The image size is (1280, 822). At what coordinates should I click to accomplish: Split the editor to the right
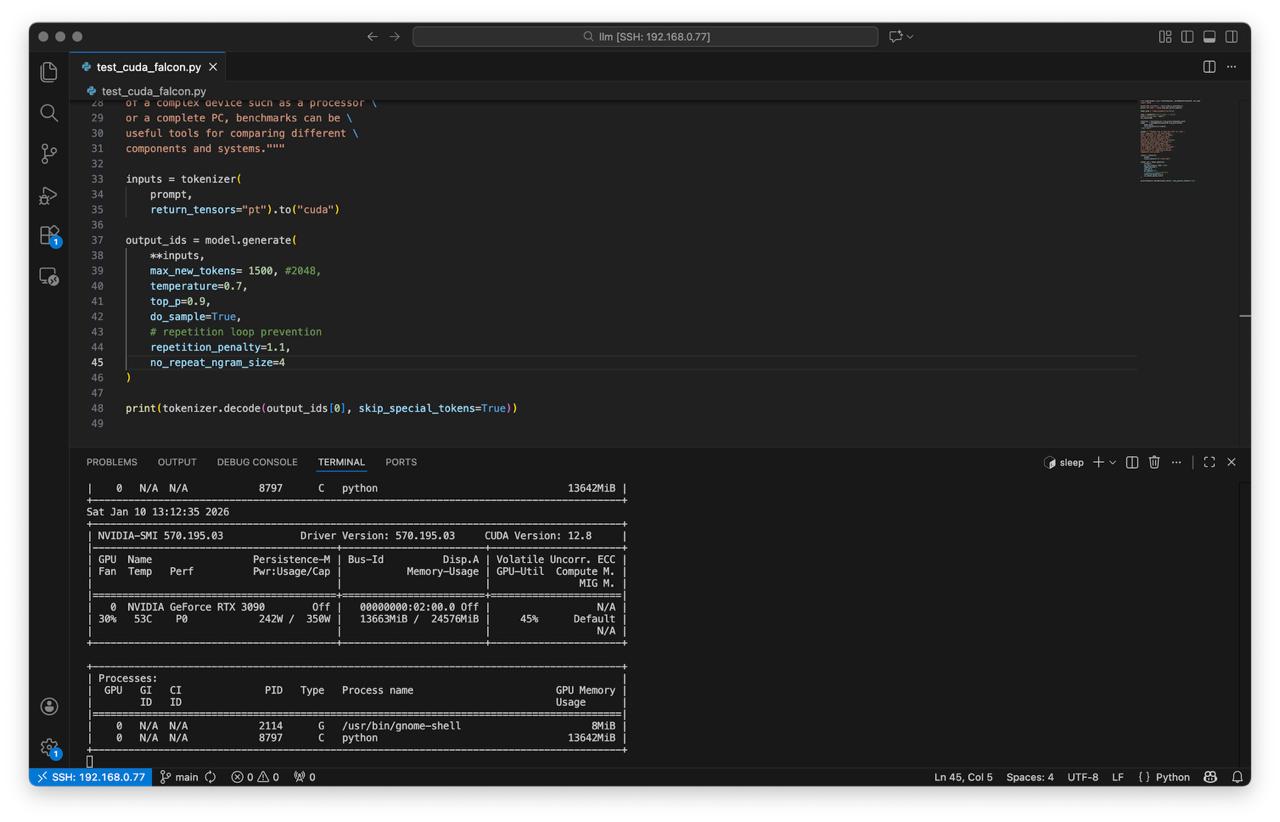1209,67
